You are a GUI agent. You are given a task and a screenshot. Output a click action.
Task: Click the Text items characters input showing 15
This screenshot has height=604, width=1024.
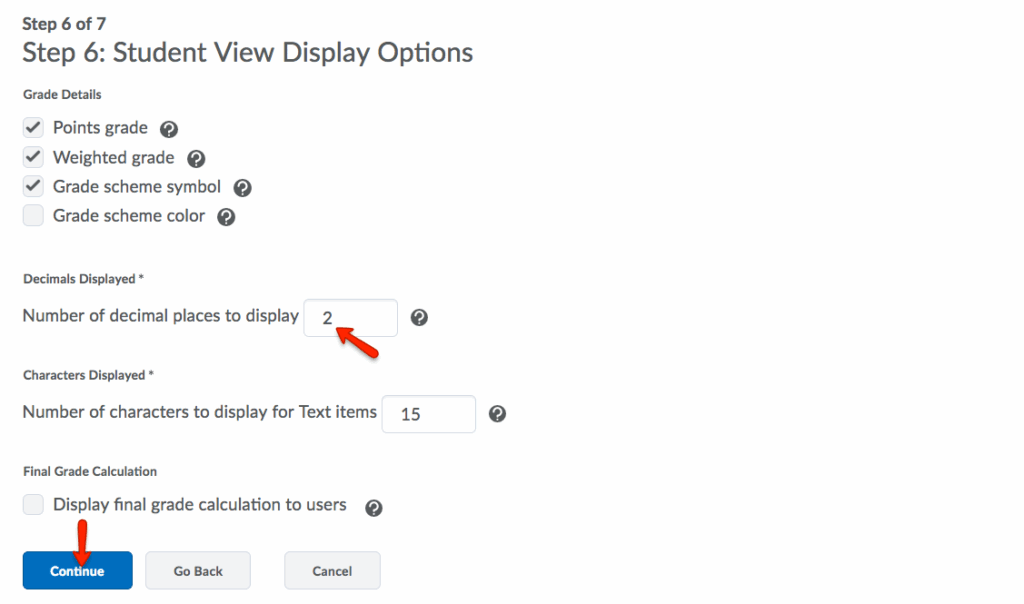tap(429, 414)
